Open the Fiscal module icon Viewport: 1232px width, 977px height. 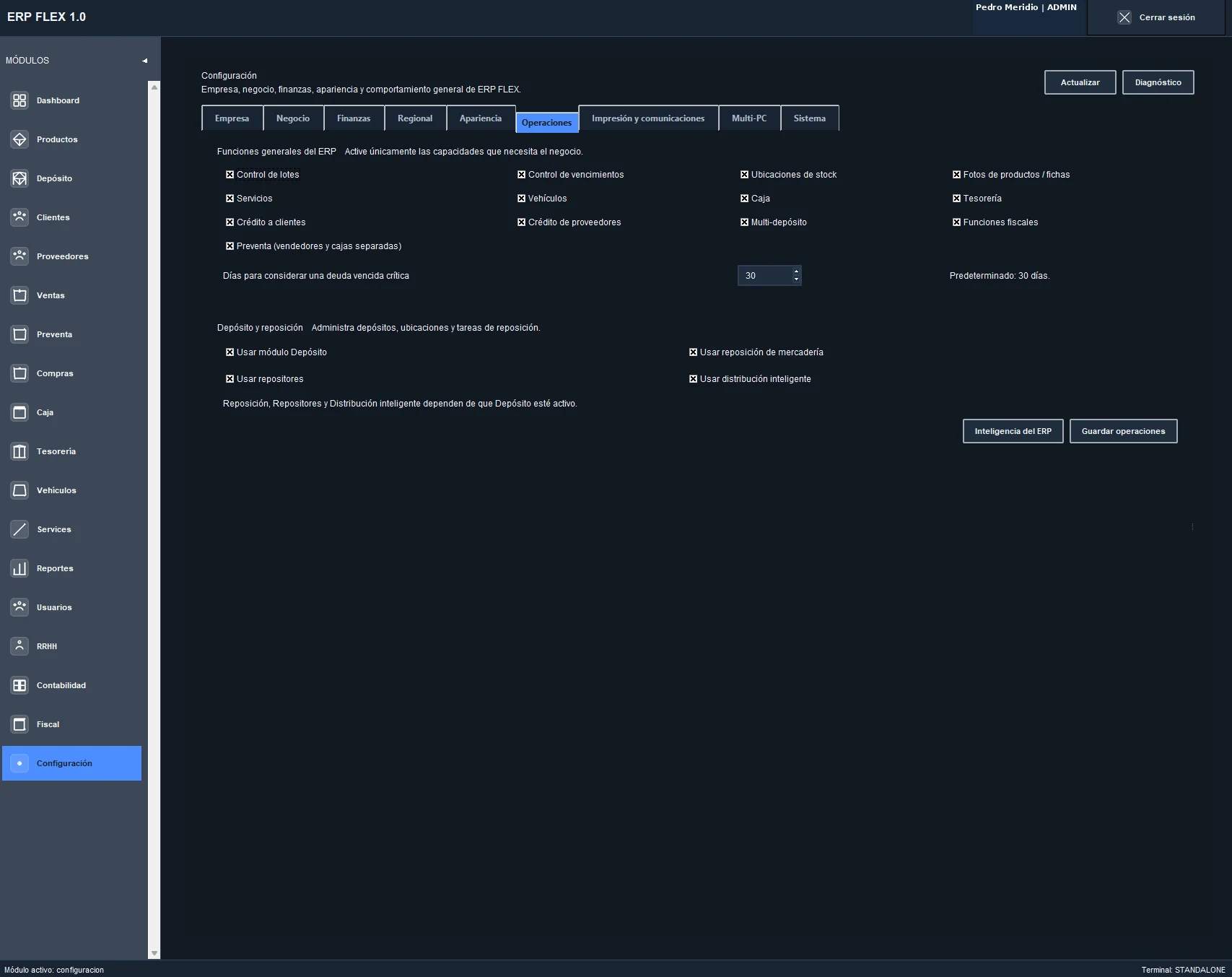(19, 724)
